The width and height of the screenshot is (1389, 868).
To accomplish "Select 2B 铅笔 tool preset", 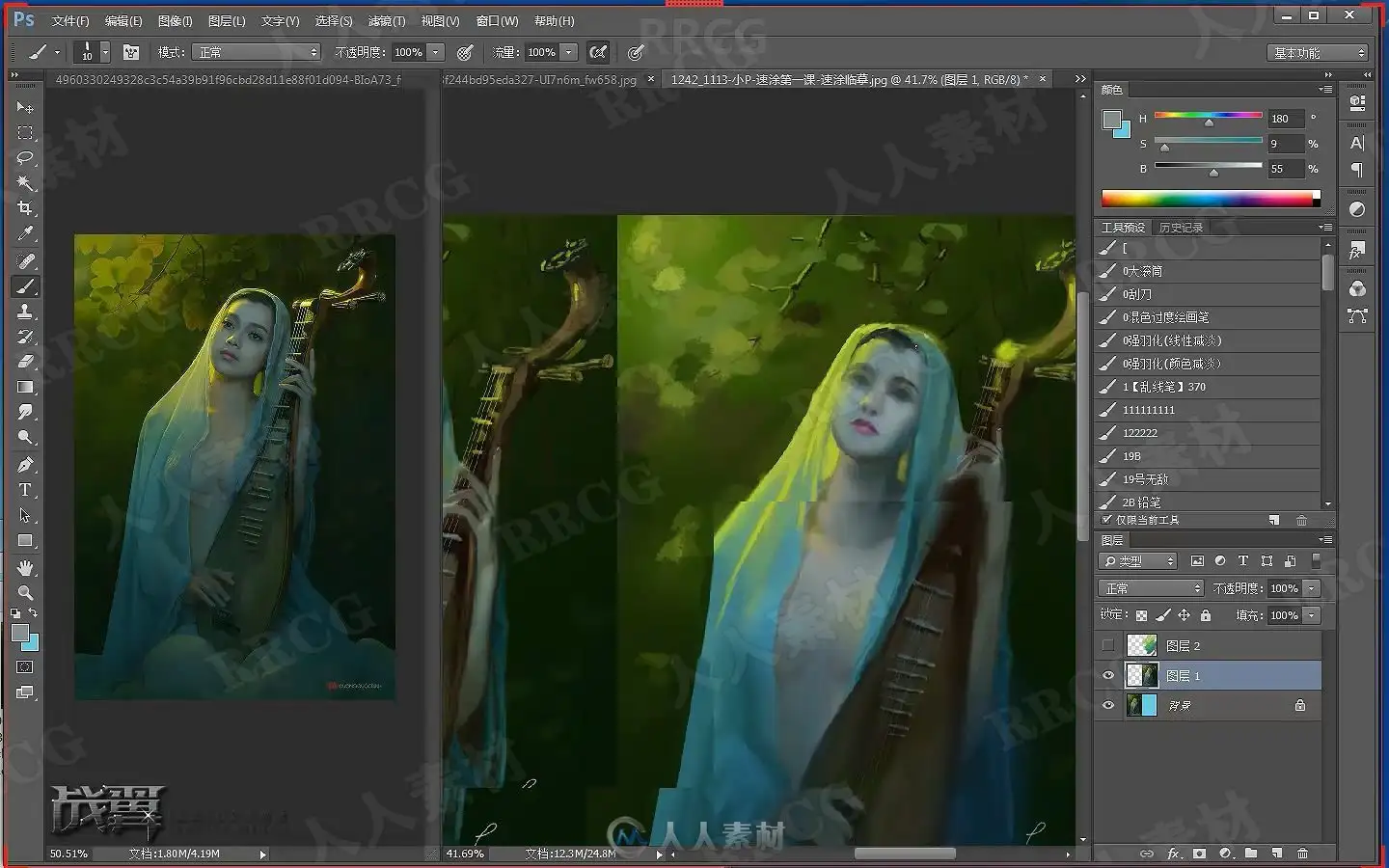I will click(x=1208, y=502).
